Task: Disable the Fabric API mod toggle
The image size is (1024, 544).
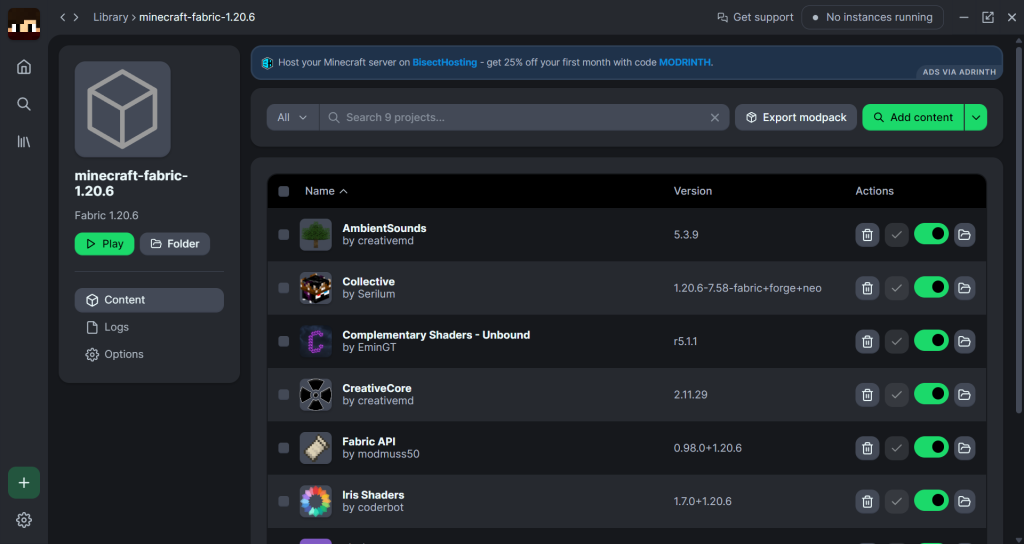Action: (931, 447)
